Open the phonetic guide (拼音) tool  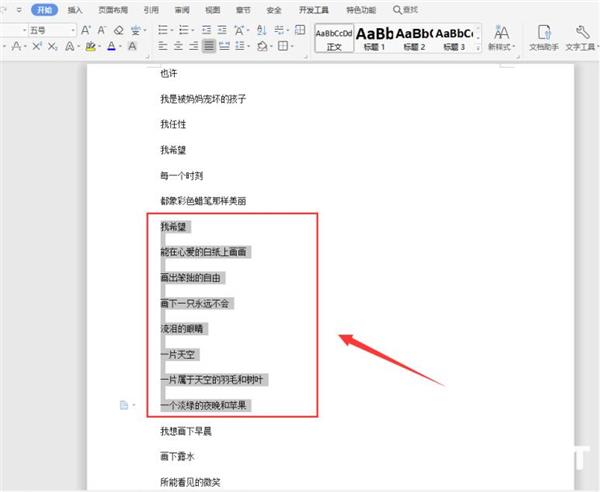pos(135,30)
